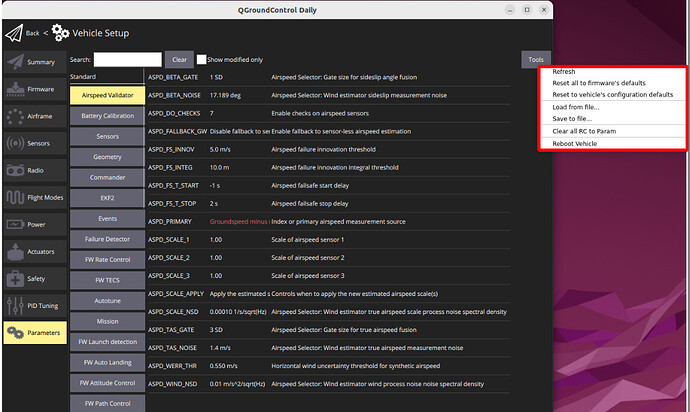The image size is (690, 412).
Task: Toggle Show modified only checkbox
Action: click(201, 59)
